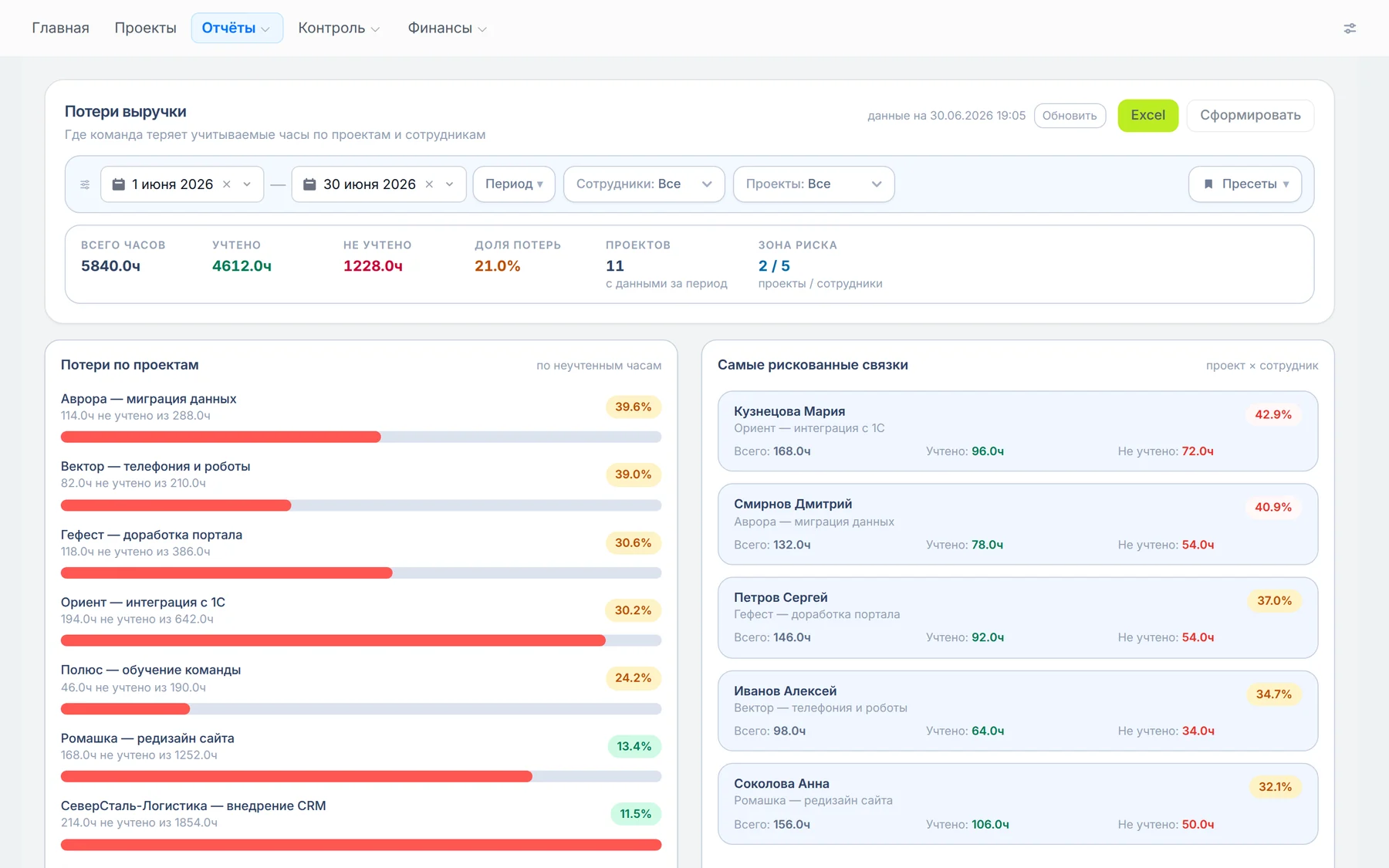Screen dimensions: 1389x868
Task: Open Смирнов Дмитрий risk card
Action: tap(1018, 525)
